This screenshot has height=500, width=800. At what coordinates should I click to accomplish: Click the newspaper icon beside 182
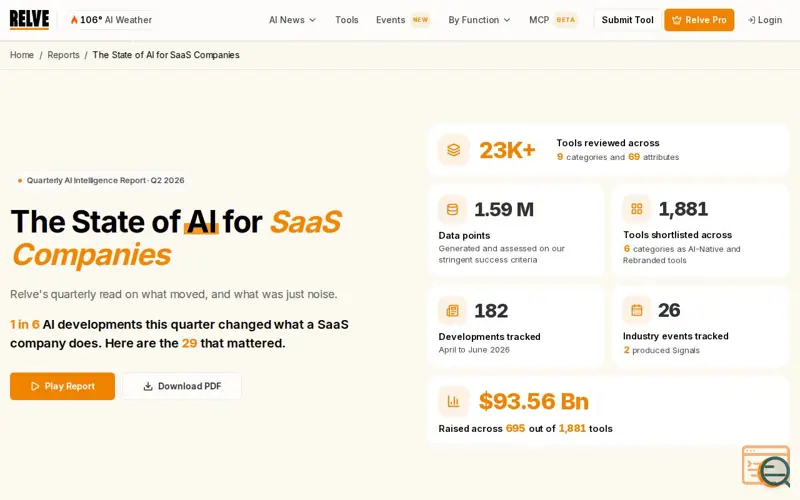pos(453,310)
